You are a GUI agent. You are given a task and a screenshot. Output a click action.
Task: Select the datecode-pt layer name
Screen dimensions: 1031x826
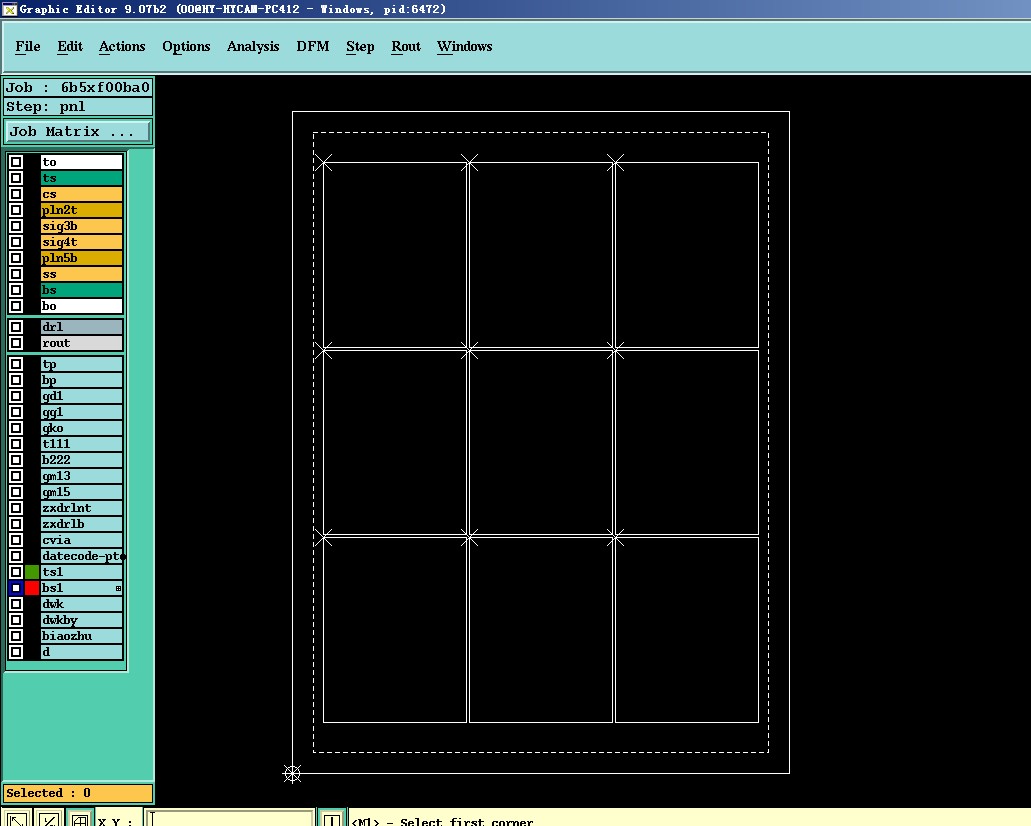(82, 556)
